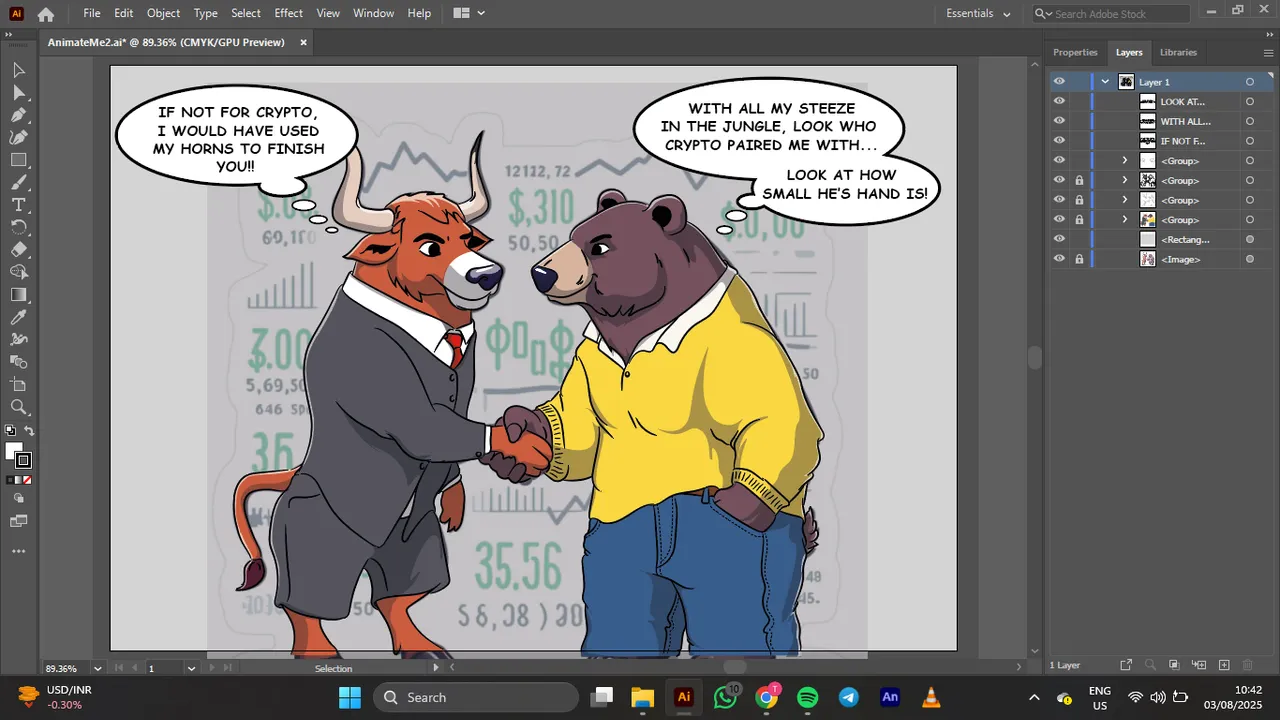Click the Windows taskbar Search box
Screen dimensions: 1280x720
(476, 697)
